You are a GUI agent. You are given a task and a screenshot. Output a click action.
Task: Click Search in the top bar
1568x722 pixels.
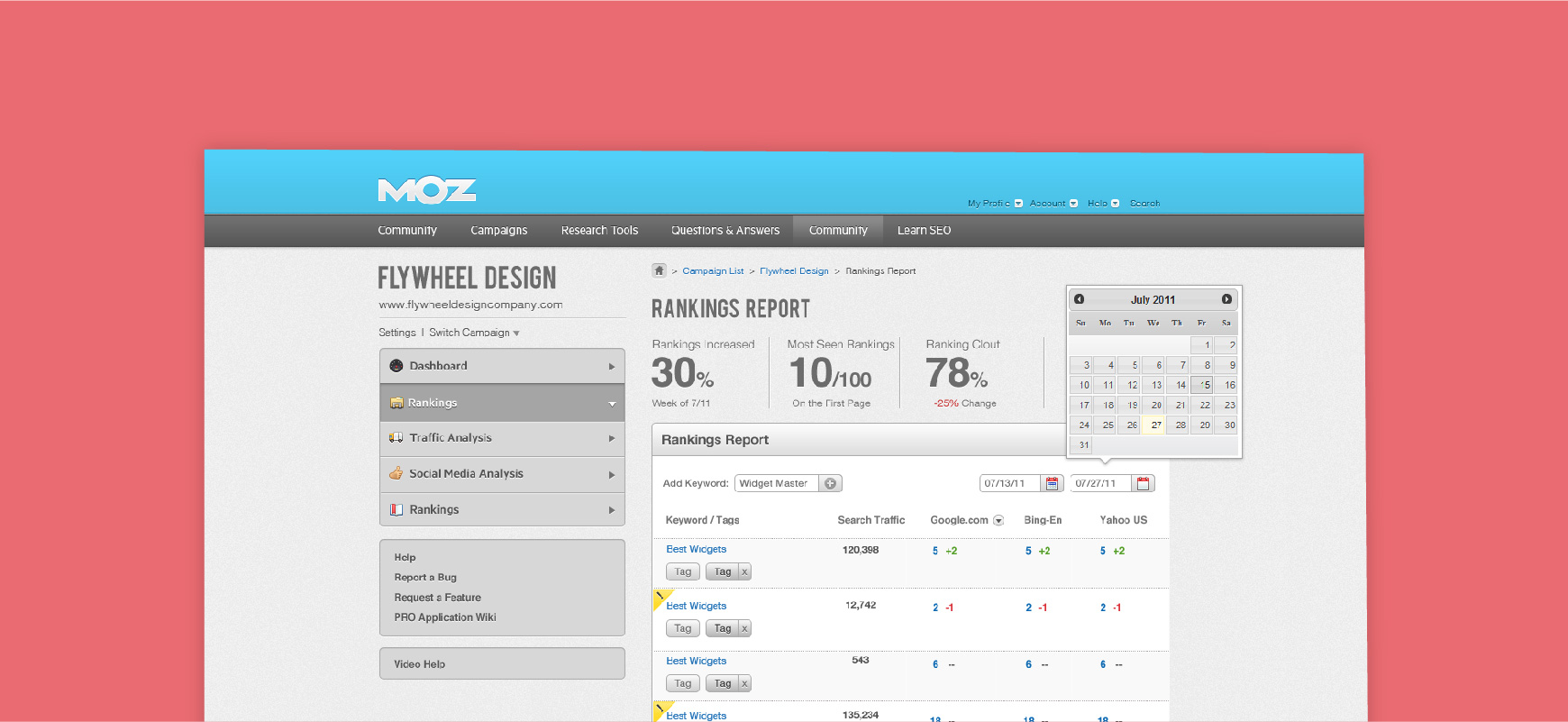point(1144,204)
